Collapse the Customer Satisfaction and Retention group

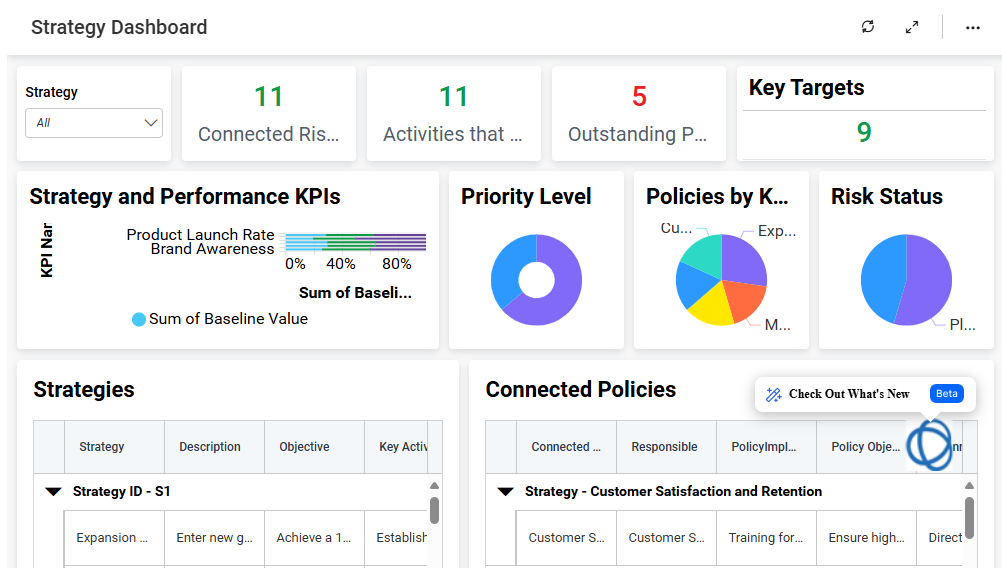pyautogui.click(x=505, y=492)
